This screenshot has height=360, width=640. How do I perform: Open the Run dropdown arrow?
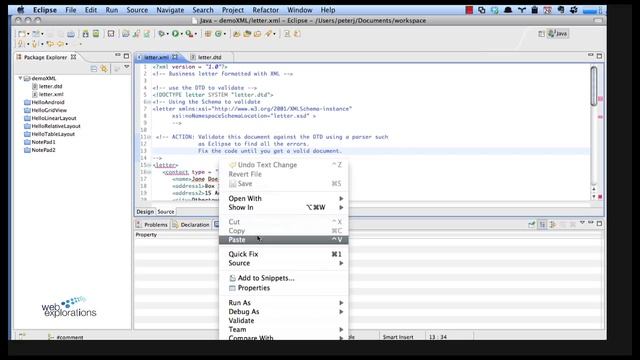[x=182, y=34]
